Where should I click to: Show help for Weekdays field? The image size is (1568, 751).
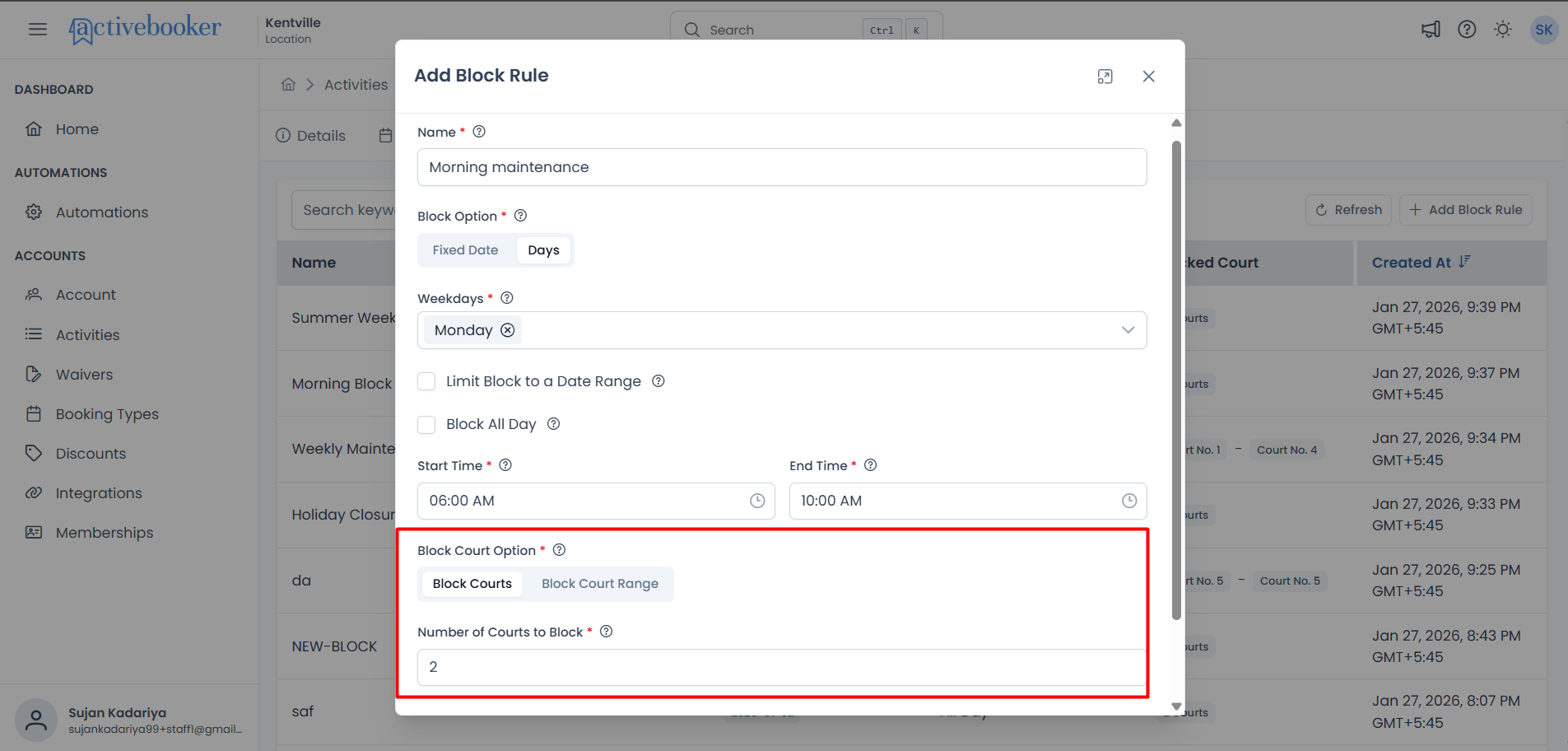tap(507, 298)
